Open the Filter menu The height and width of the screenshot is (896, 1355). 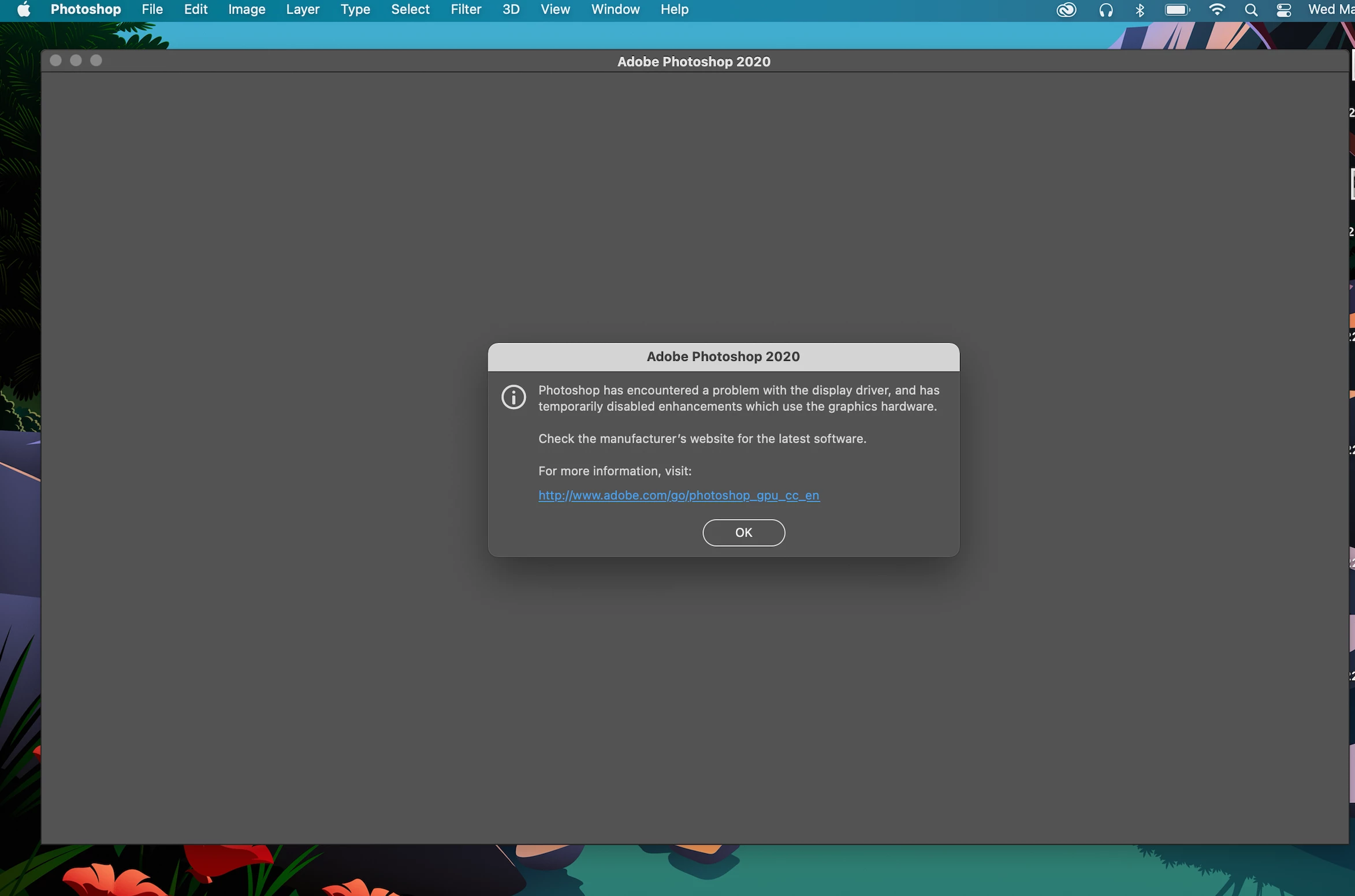(466, 10)
